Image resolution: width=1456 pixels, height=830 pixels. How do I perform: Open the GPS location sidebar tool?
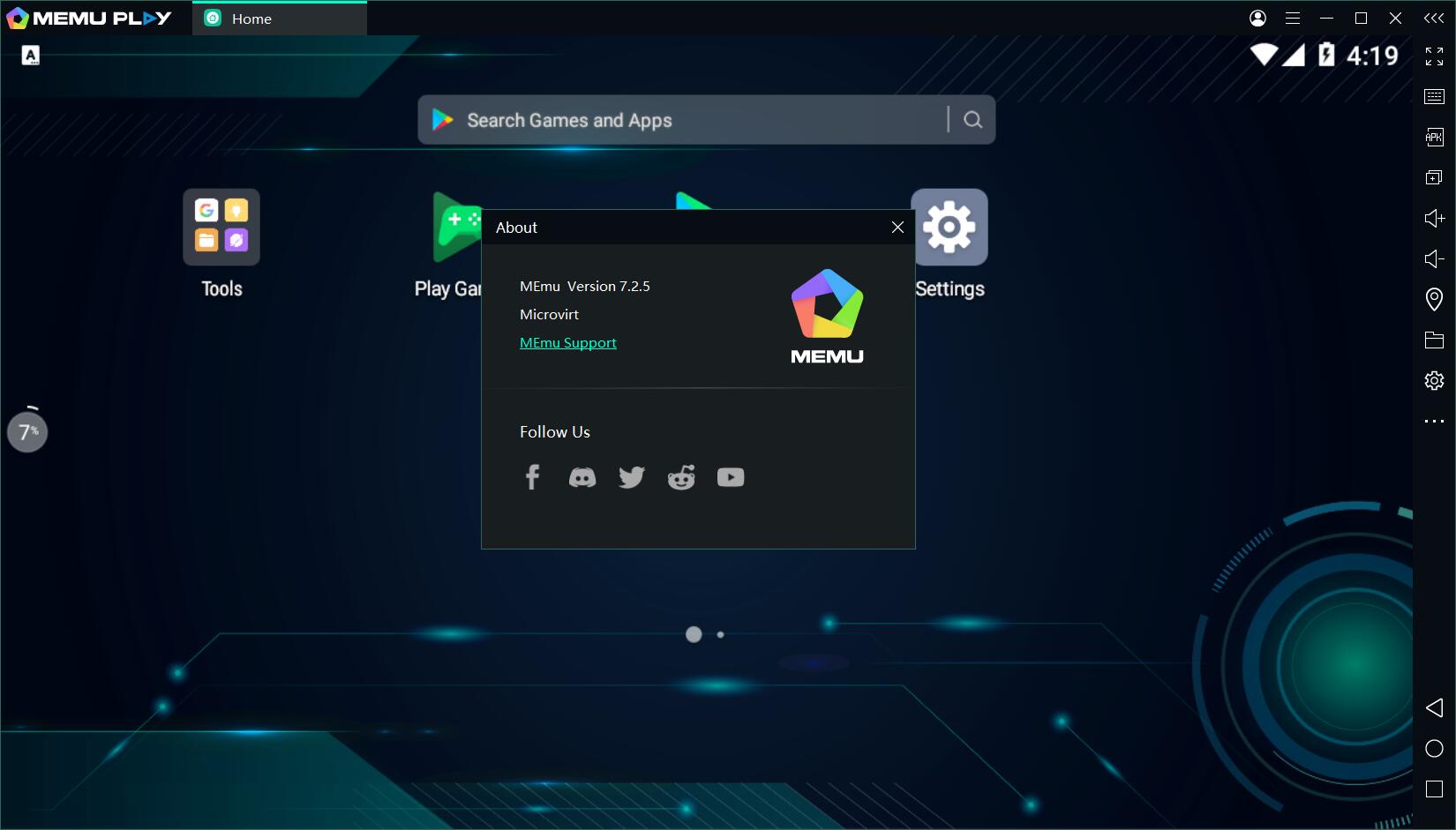tap(1434, 299)
